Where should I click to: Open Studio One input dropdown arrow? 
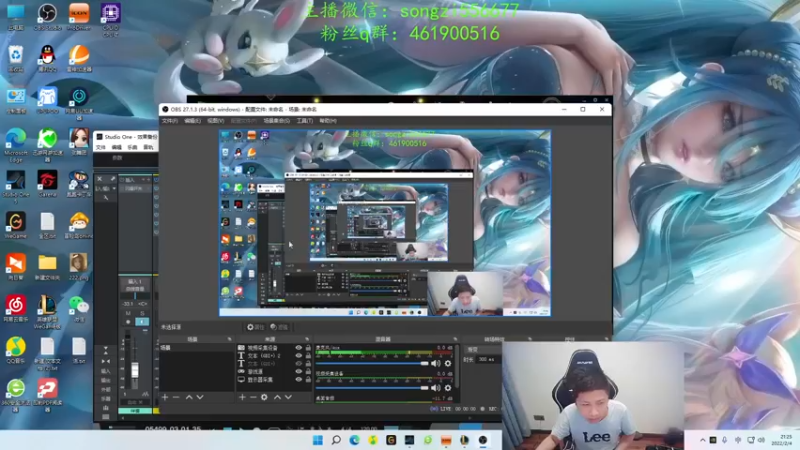tap(114, 188)
